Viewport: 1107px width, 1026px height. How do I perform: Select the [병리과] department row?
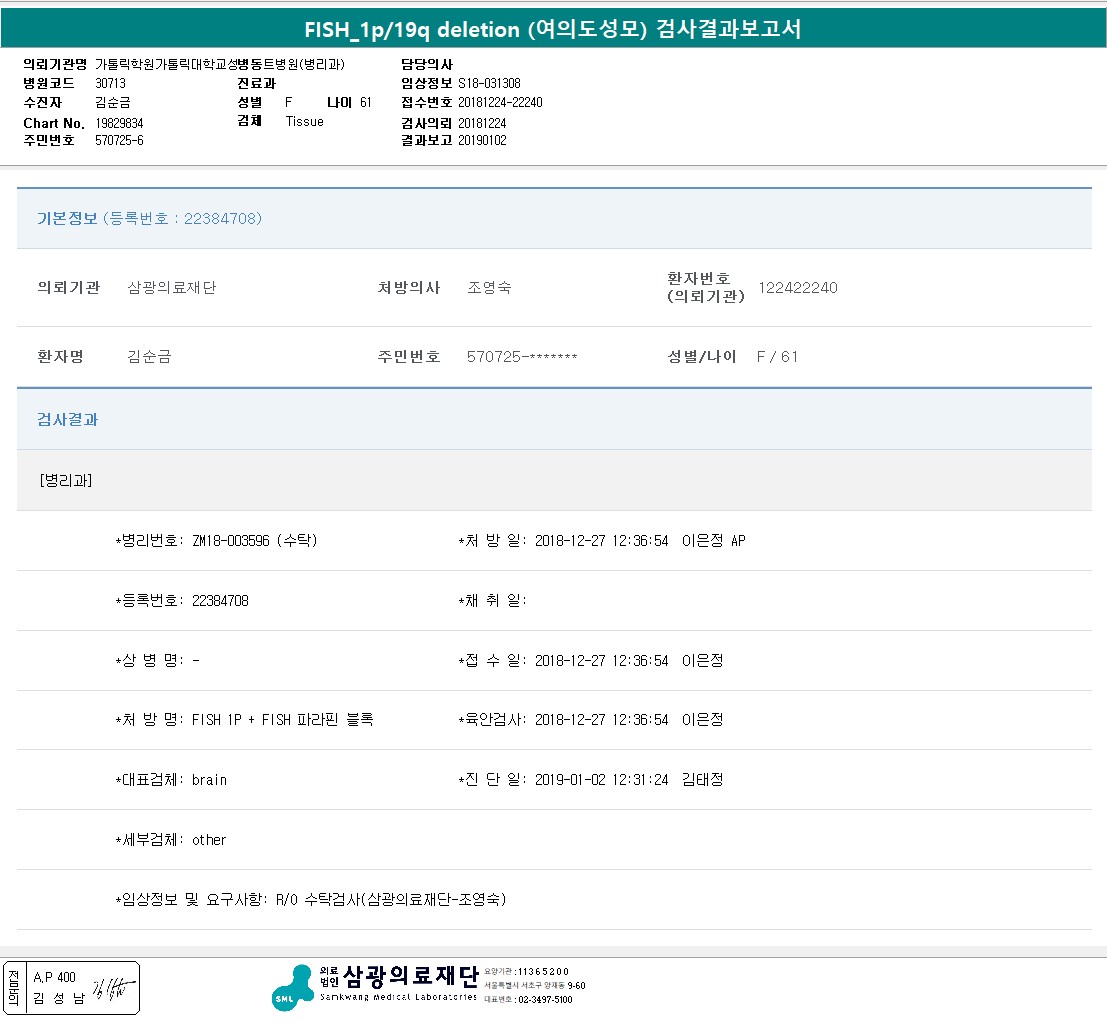pos(66,480)
